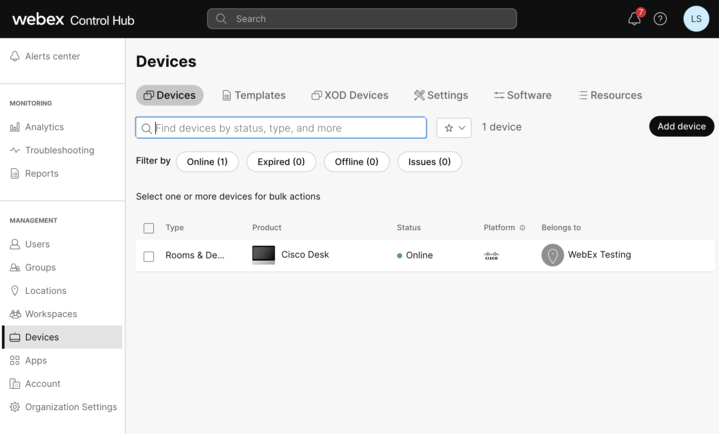Click the Add device button

[x=681, y=126]
